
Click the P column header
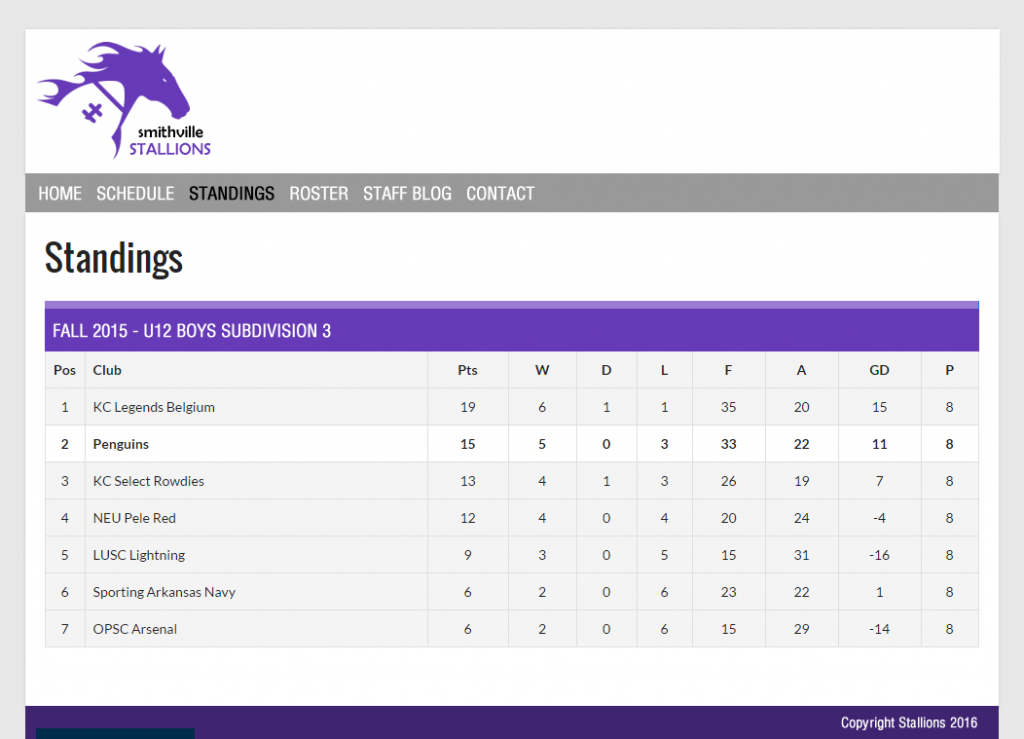tap(950, 370)
